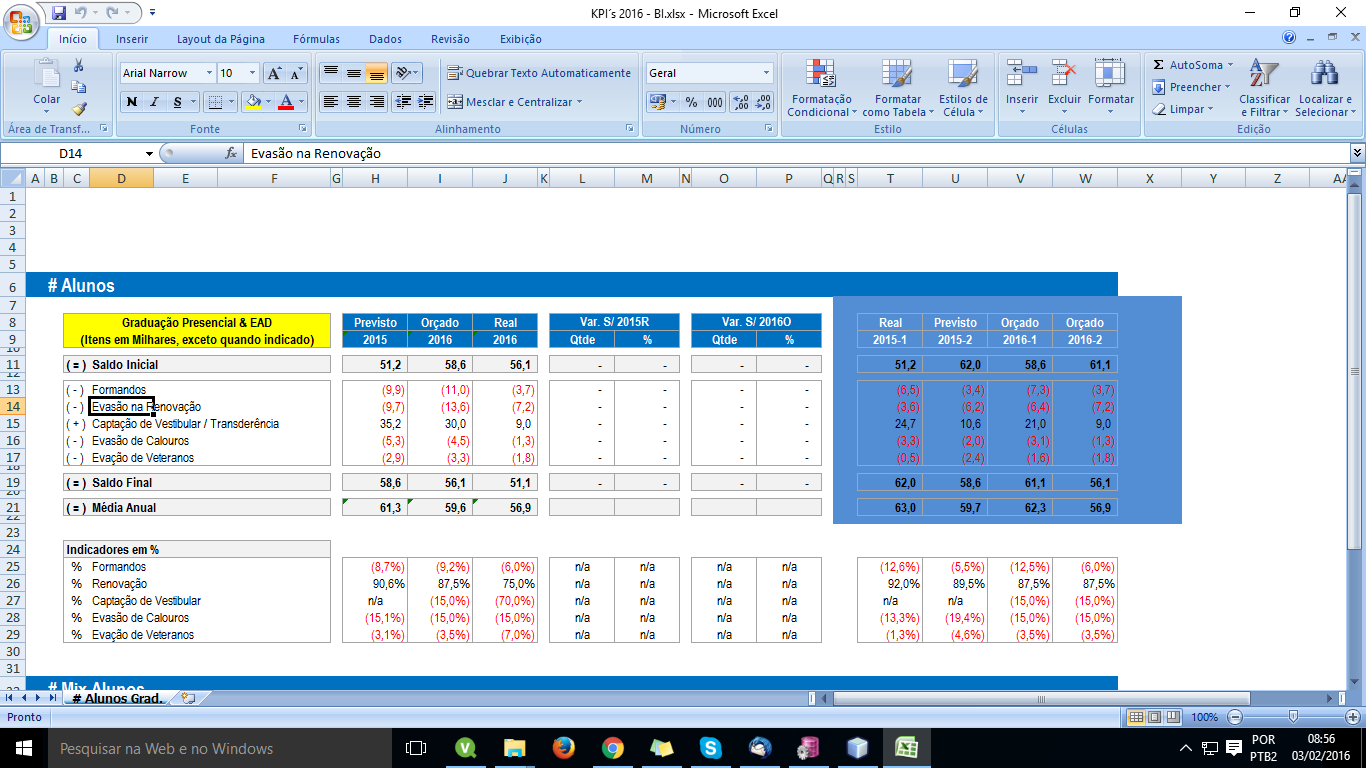The height and width of the screenshot is (768, 1366).
Task: Click the percent style icon
Action: click(x=691, y=102)
